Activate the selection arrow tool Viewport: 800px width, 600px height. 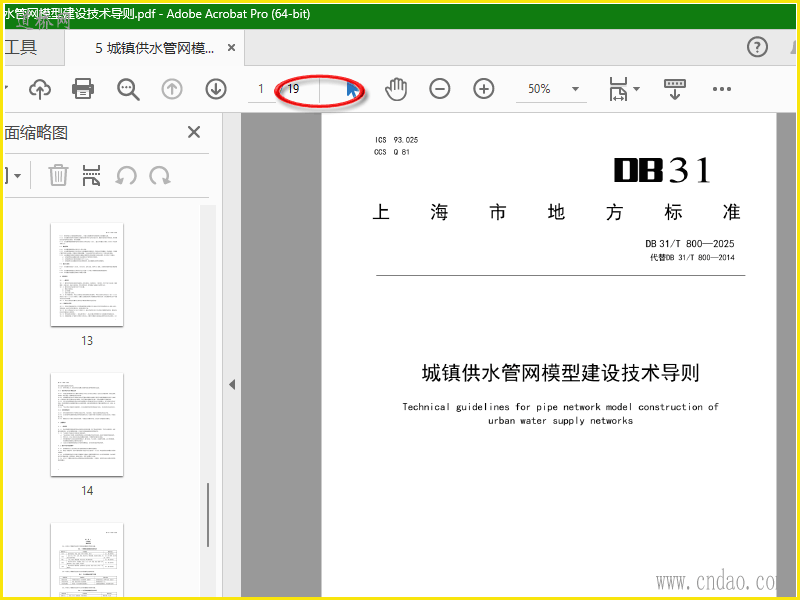point(353,89)
